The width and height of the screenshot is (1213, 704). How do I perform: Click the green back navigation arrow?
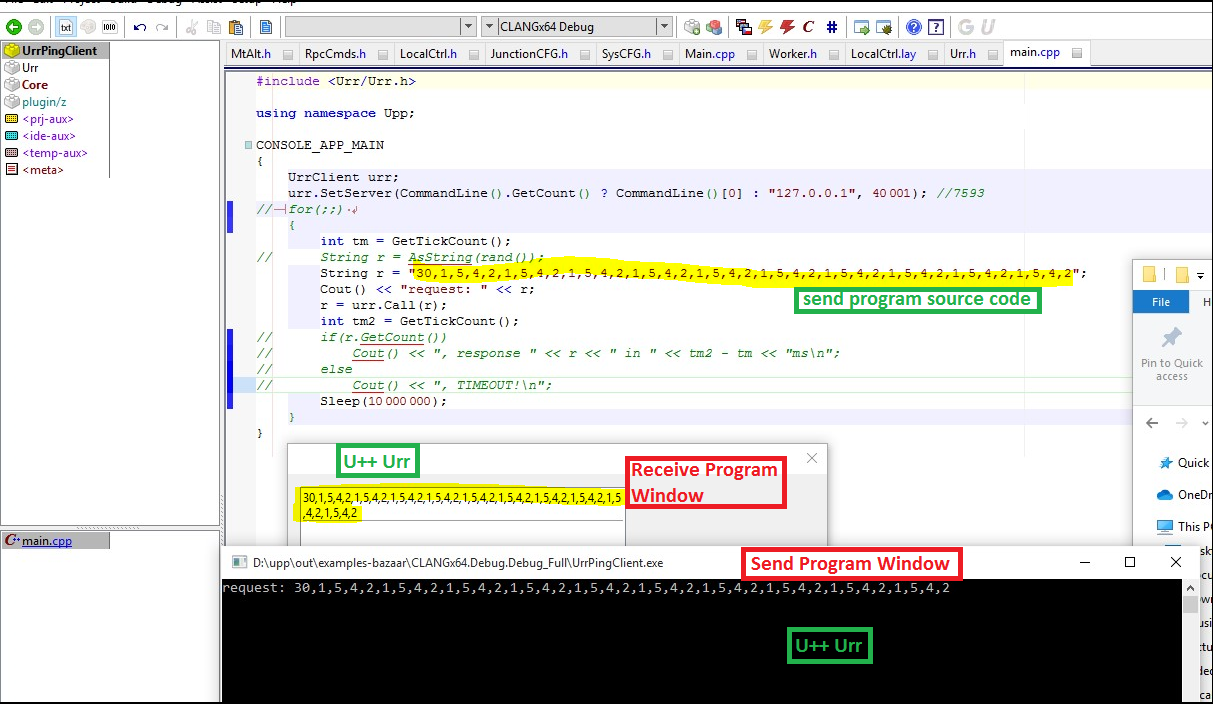point(14,27)
